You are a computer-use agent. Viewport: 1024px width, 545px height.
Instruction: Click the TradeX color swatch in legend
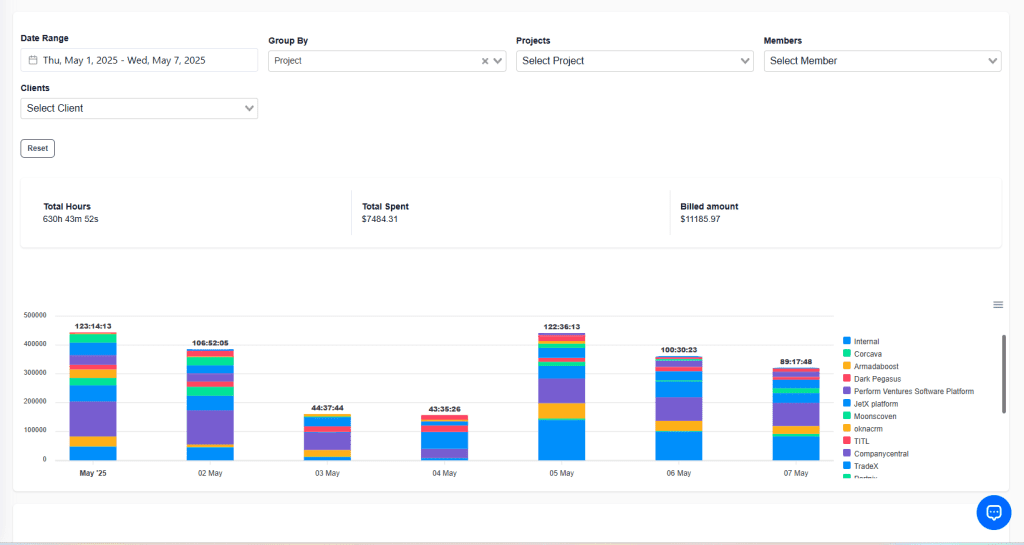(x=847, y=466)
